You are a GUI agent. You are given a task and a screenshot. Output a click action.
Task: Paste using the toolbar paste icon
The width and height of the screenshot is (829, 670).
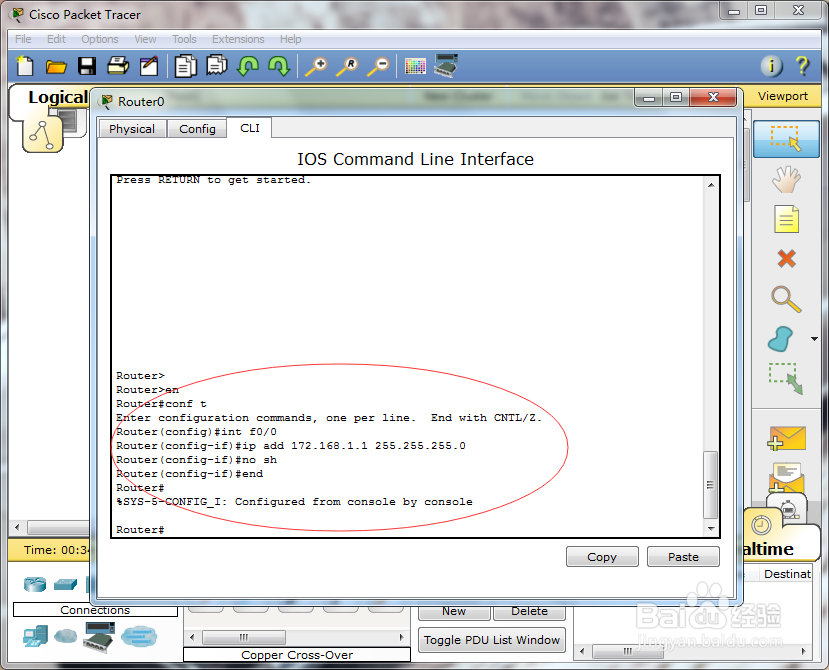pyautogui.click(x=217, y=66)
